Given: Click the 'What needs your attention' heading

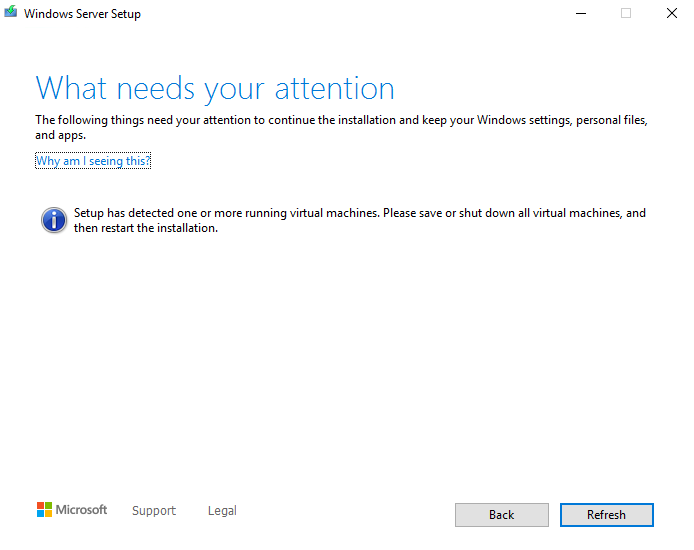Looking at the screenshot, I should point(215,88).
